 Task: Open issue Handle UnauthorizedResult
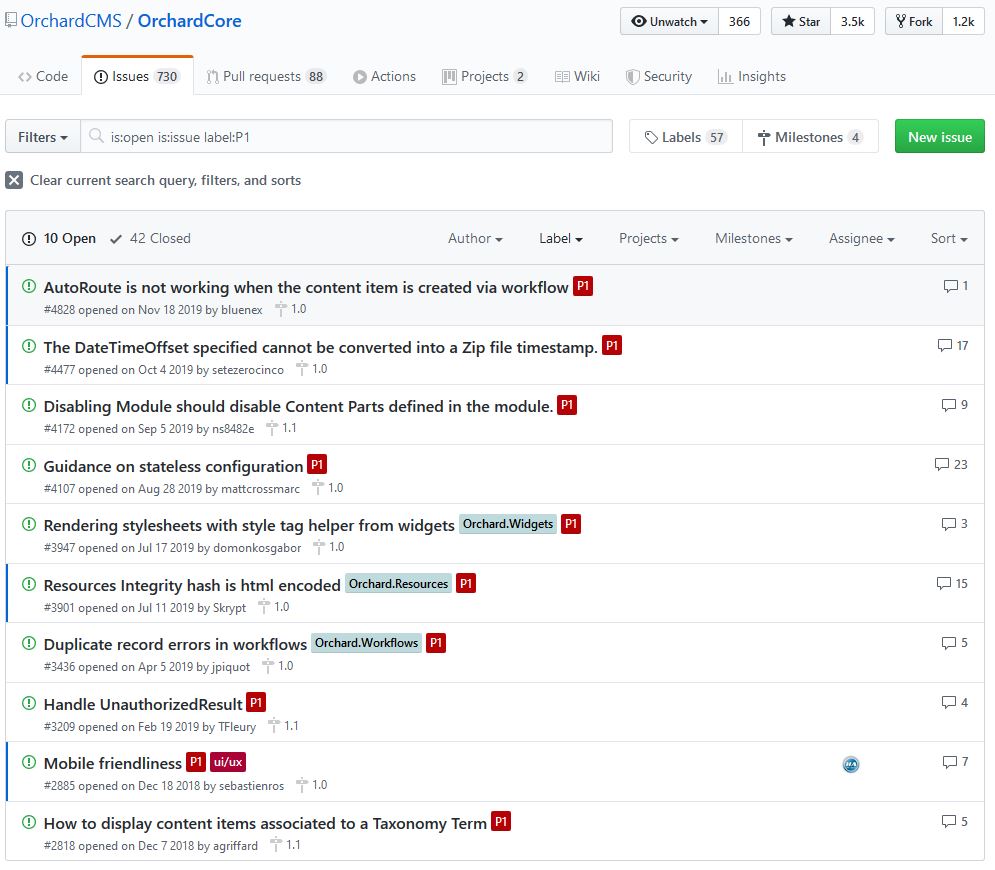(x=143, y=704)
